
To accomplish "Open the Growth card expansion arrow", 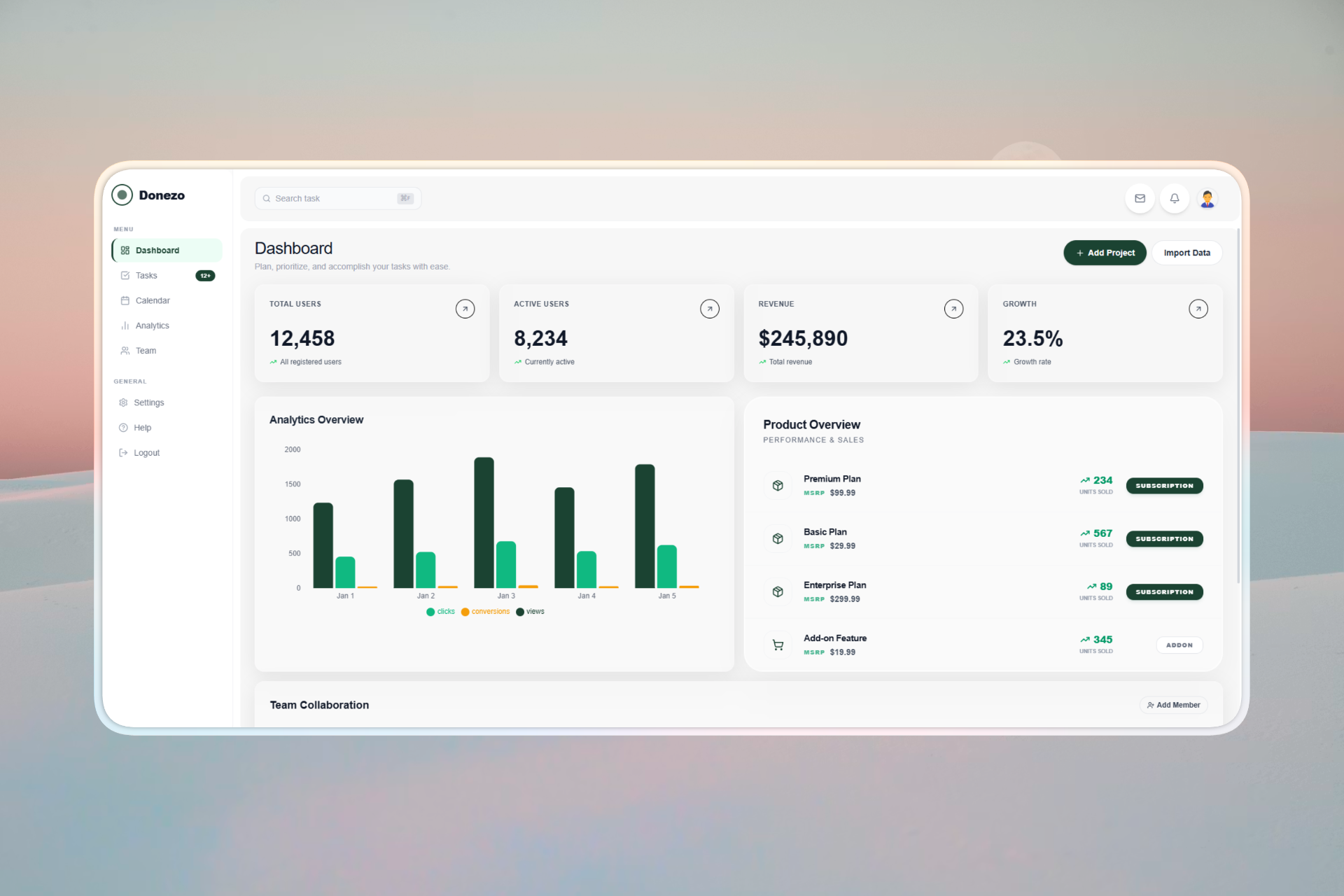I will [x=1198, y=309].
